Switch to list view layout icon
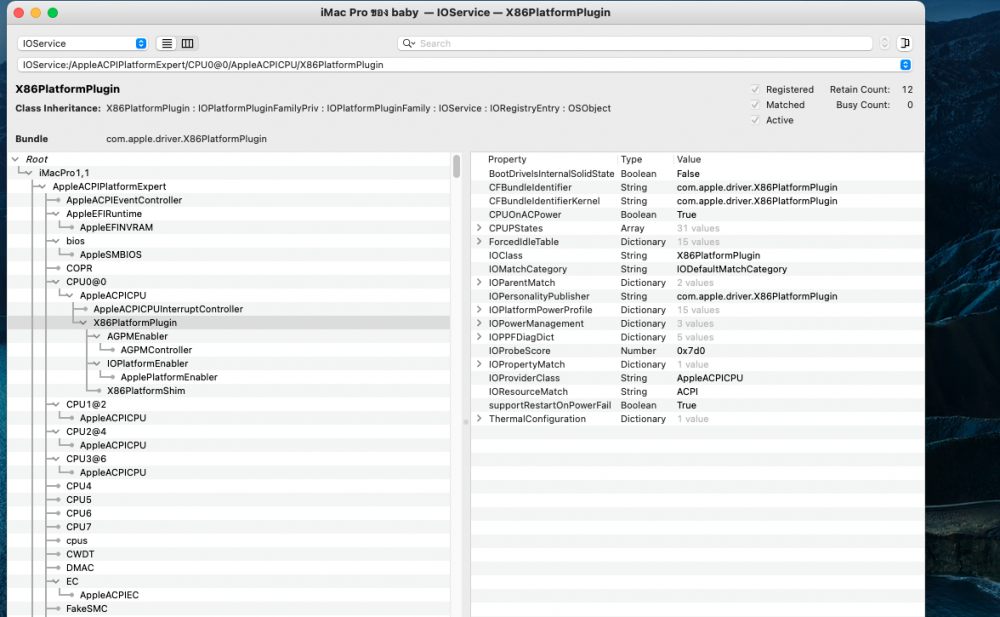Viewport: 1000px width, 617px height. pos(166,43)
